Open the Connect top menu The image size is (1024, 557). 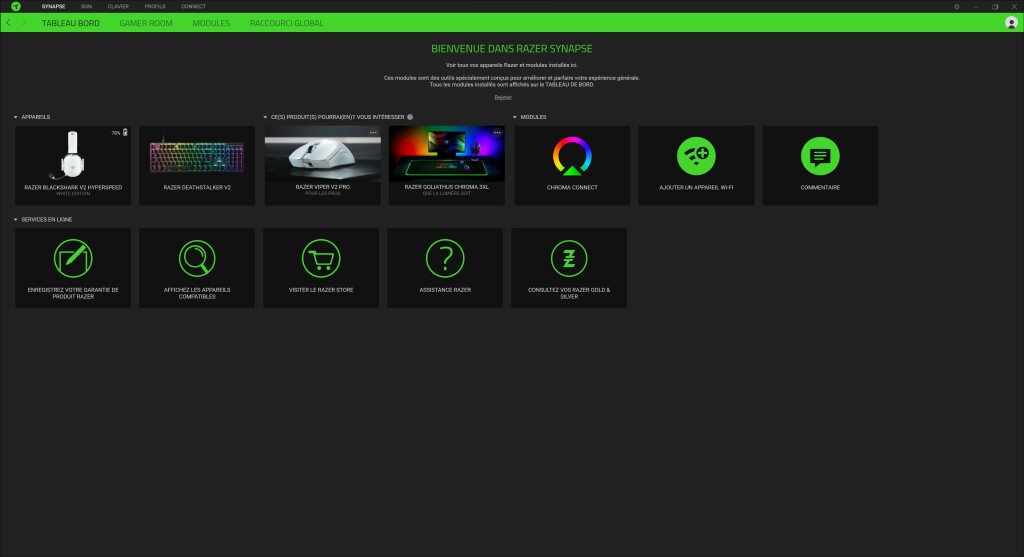tap(193, 7)
